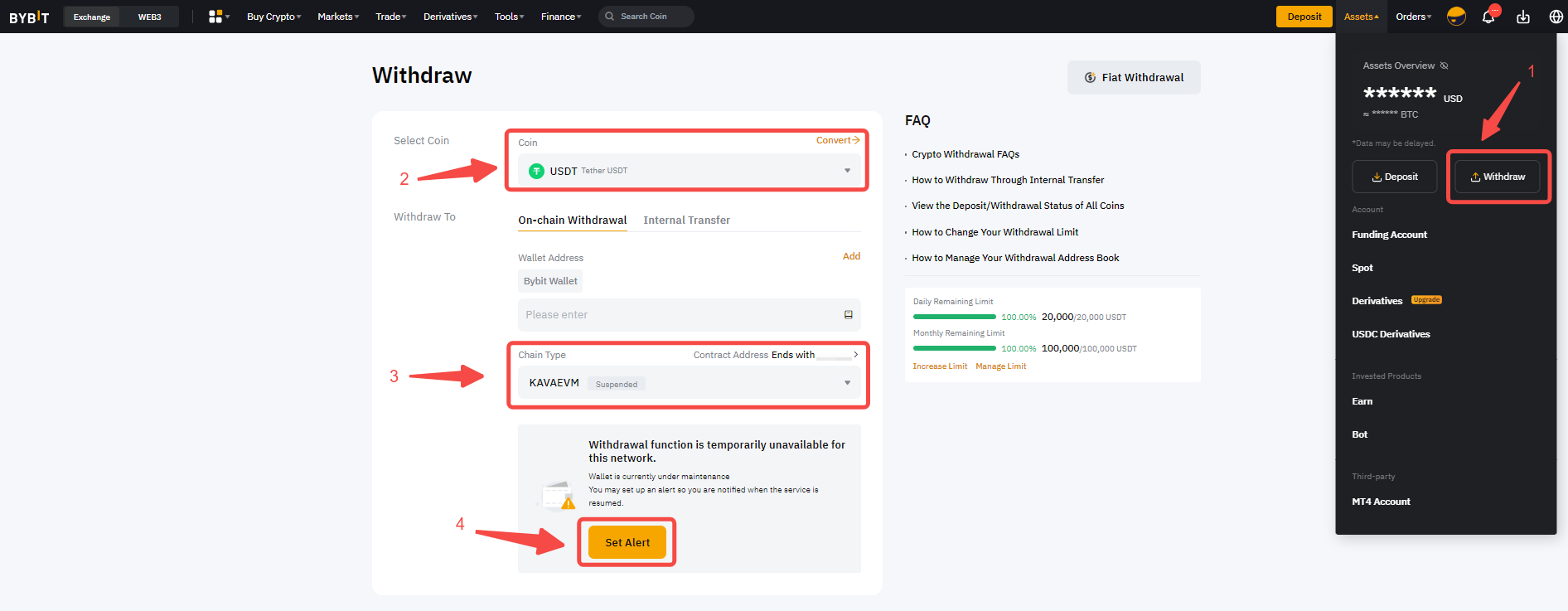Click Withdraw in the Assets panel

(1498, 177)
